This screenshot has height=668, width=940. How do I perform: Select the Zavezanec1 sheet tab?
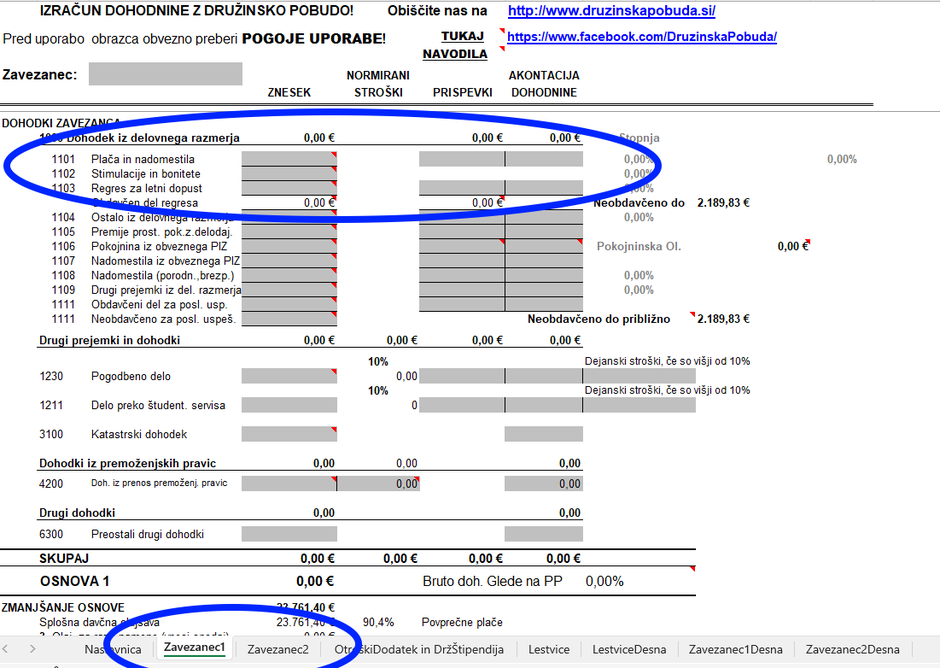tap(194, 648)
